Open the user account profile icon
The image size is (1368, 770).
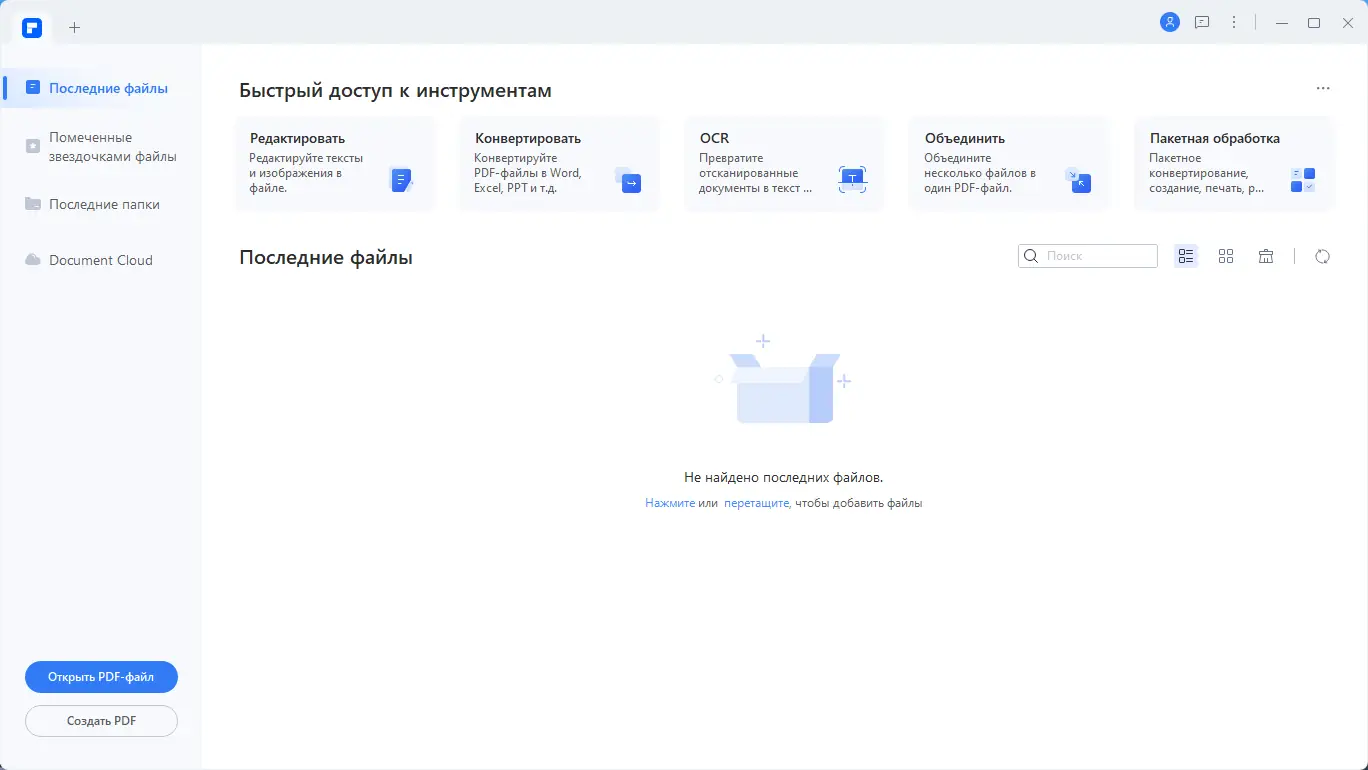coord(1169,22)
